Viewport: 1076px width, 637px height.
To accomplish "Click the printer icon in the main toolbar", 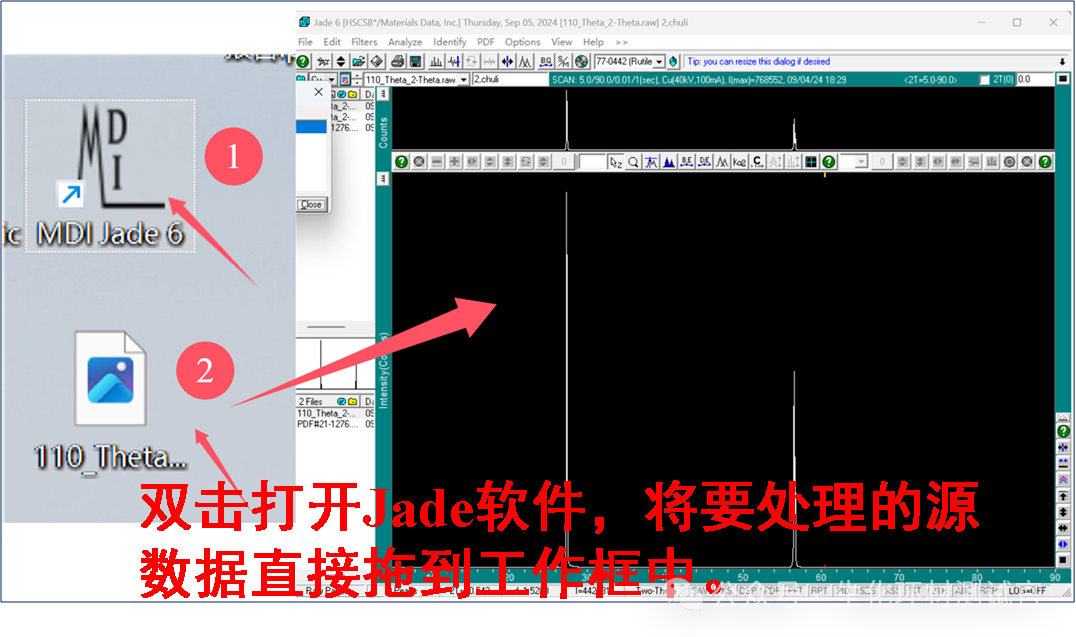I will coord(397,62).
